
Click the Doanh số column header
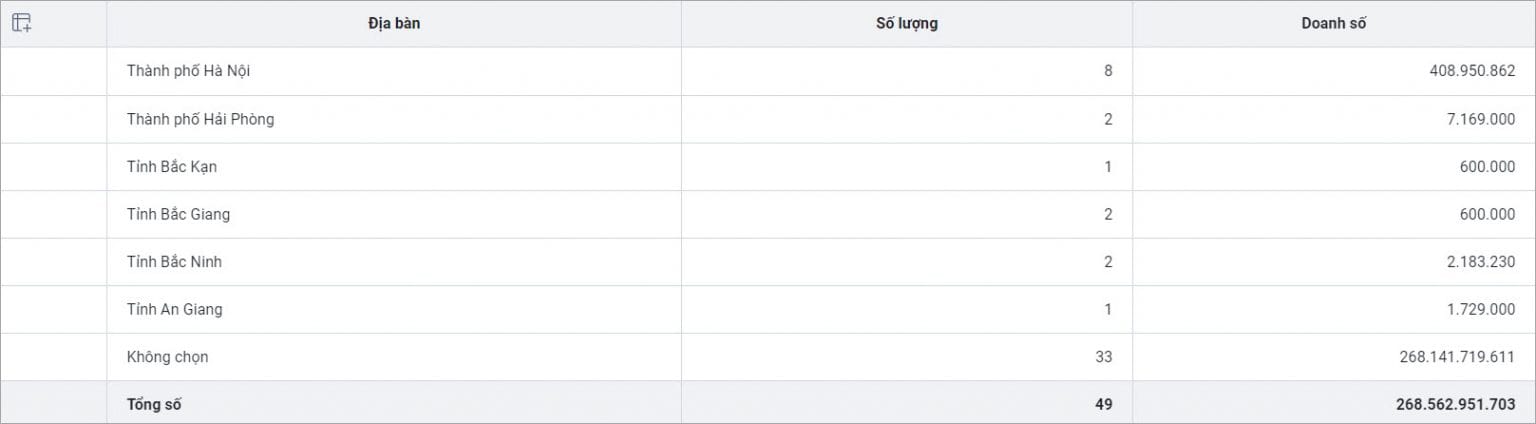coord(1334,24)
